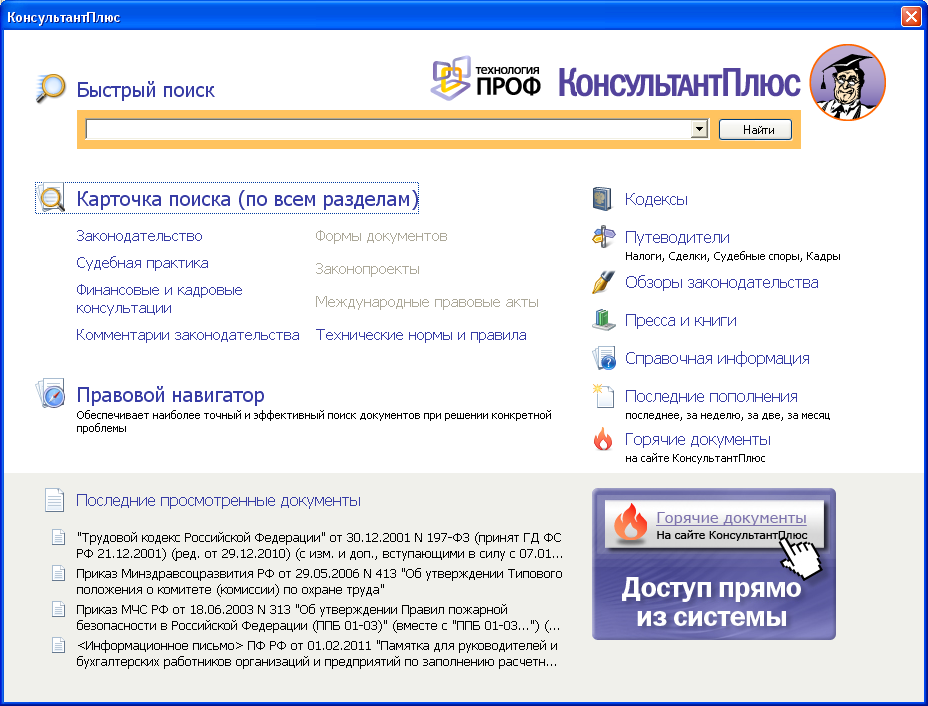928x706 pixels.
Task: Click the Карточка поиска magnifier icon
Action: click(x=52, y=198)
